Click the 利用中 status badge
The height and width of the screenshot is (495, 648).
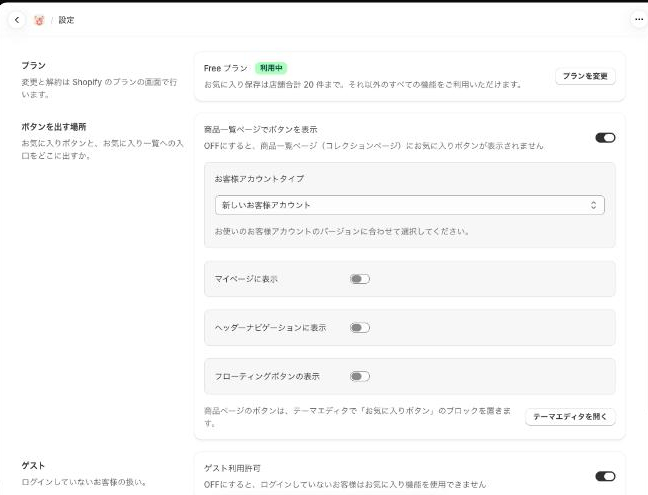(271, 68)
